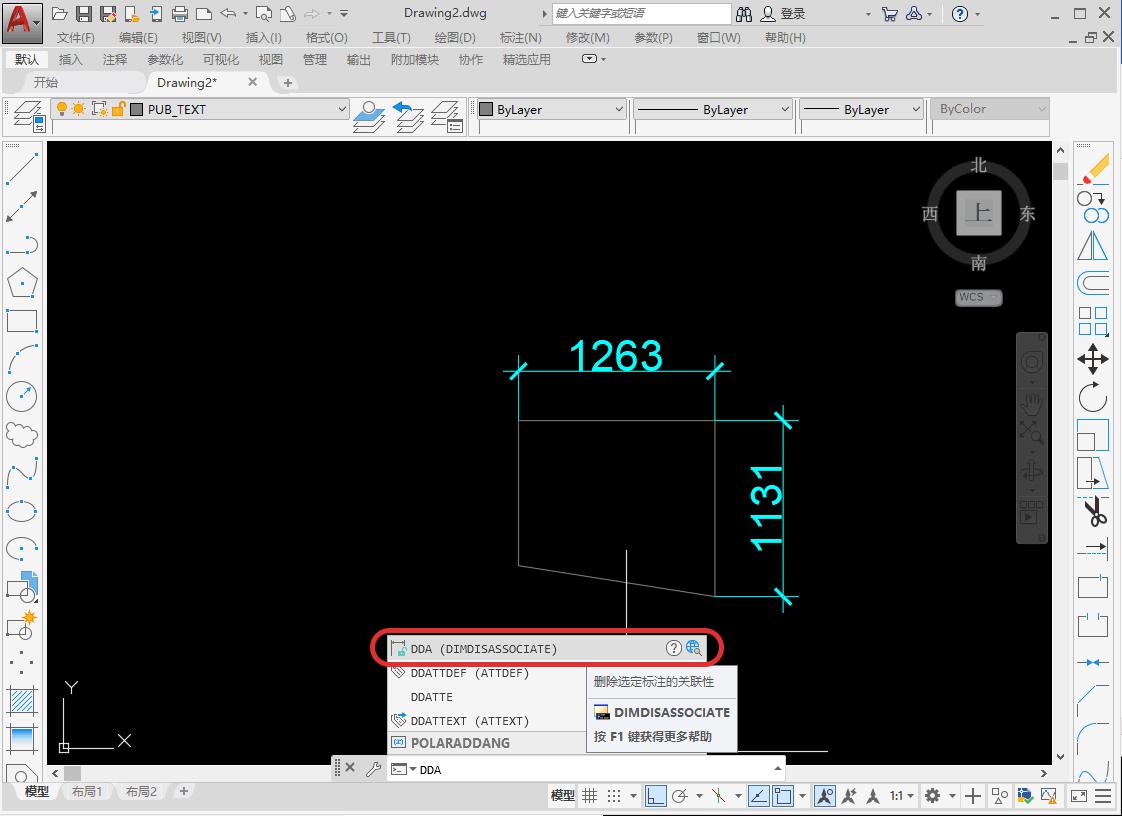The height and width of the screenshot is (816, 1122).
Task: Activate the Move tool with the four-arrow icon
Action: [x=1093, y=359]
